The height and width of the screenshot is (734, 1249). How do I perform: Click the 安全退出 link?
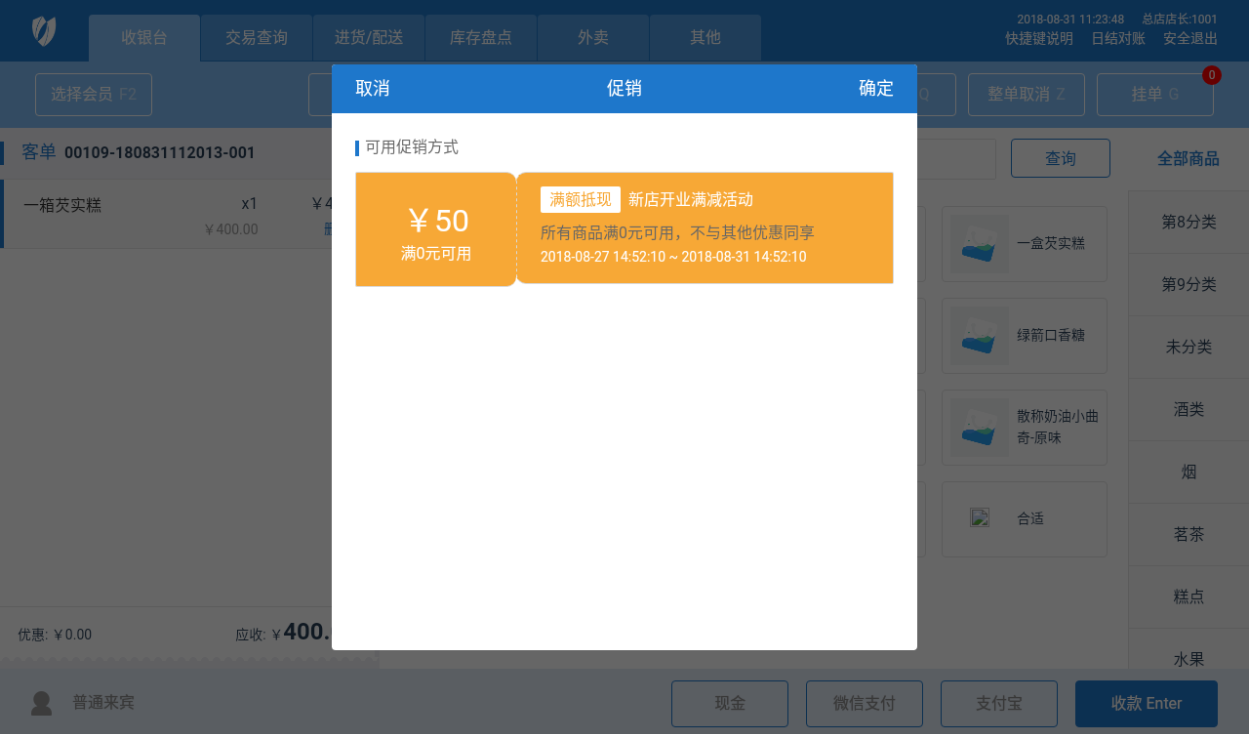[x=1190, y=39]
